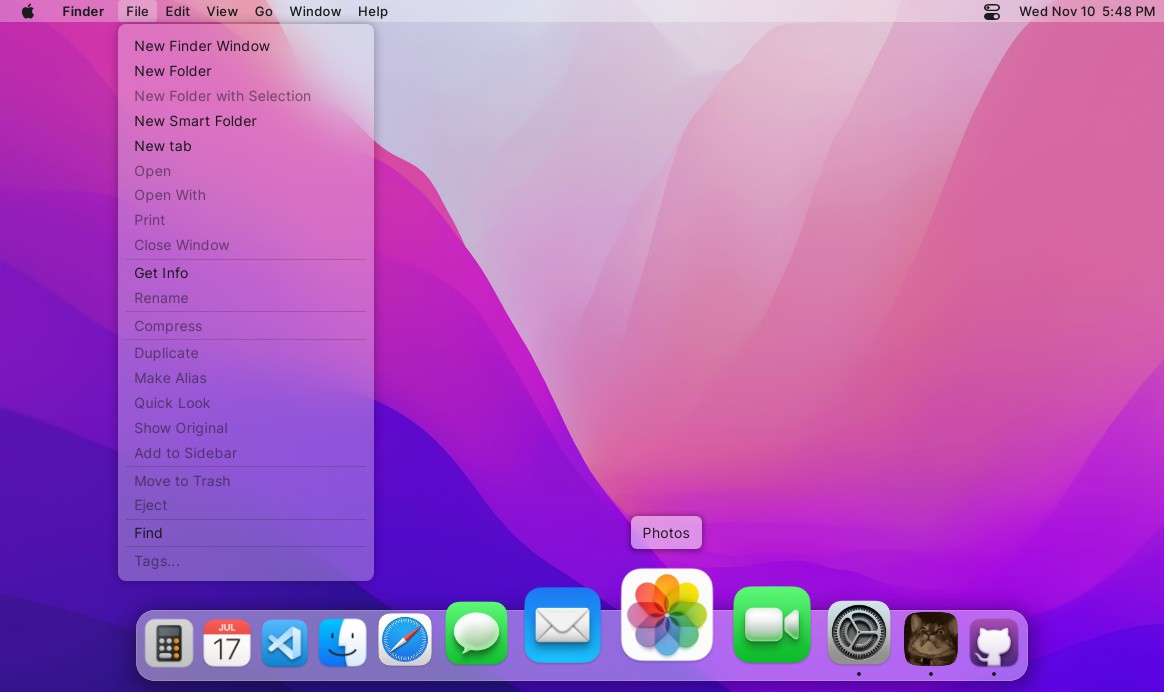Viewport: 1164px width, 692px height.
Task: Open Control Center in menu bar
Action: pos(992,11)
